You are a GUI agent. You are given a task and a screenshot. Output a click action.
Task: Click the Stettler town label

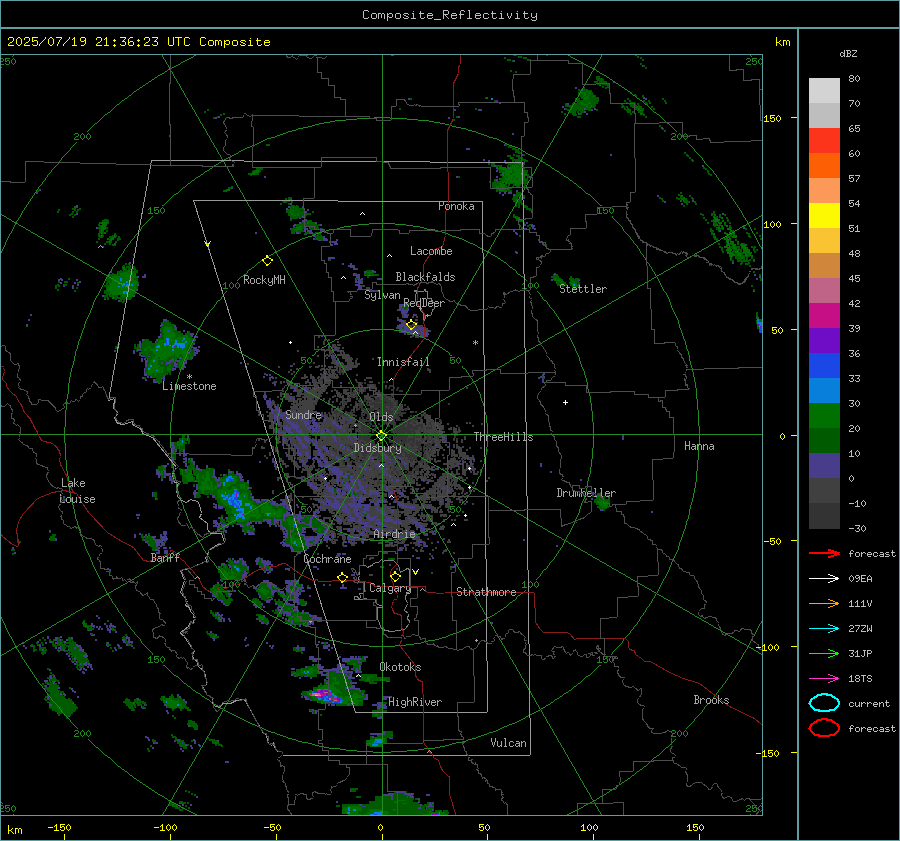[x=583, y=289]
